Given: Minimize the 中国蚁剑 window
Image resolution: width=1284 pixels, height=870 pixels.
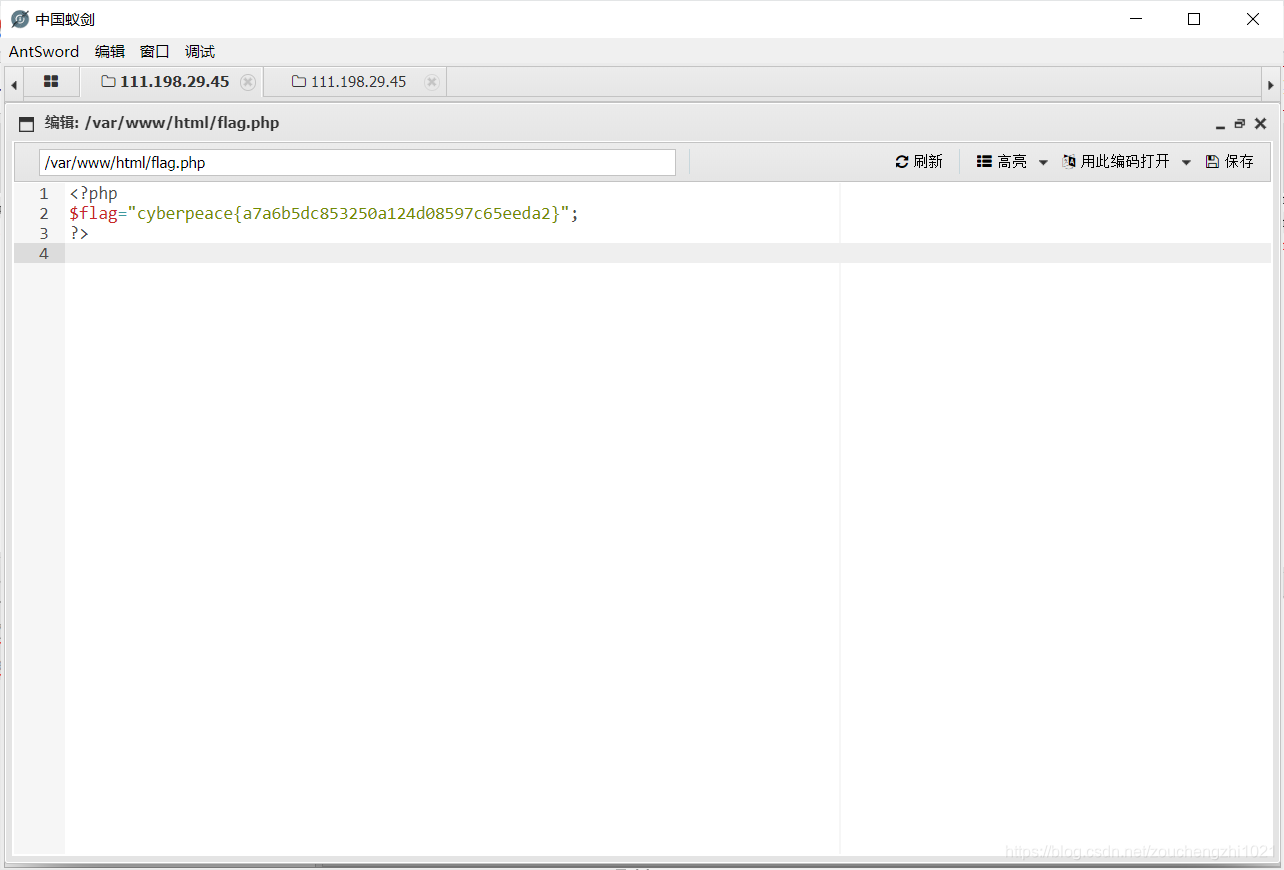Looking at the screenshot, I should point(1135,19).
